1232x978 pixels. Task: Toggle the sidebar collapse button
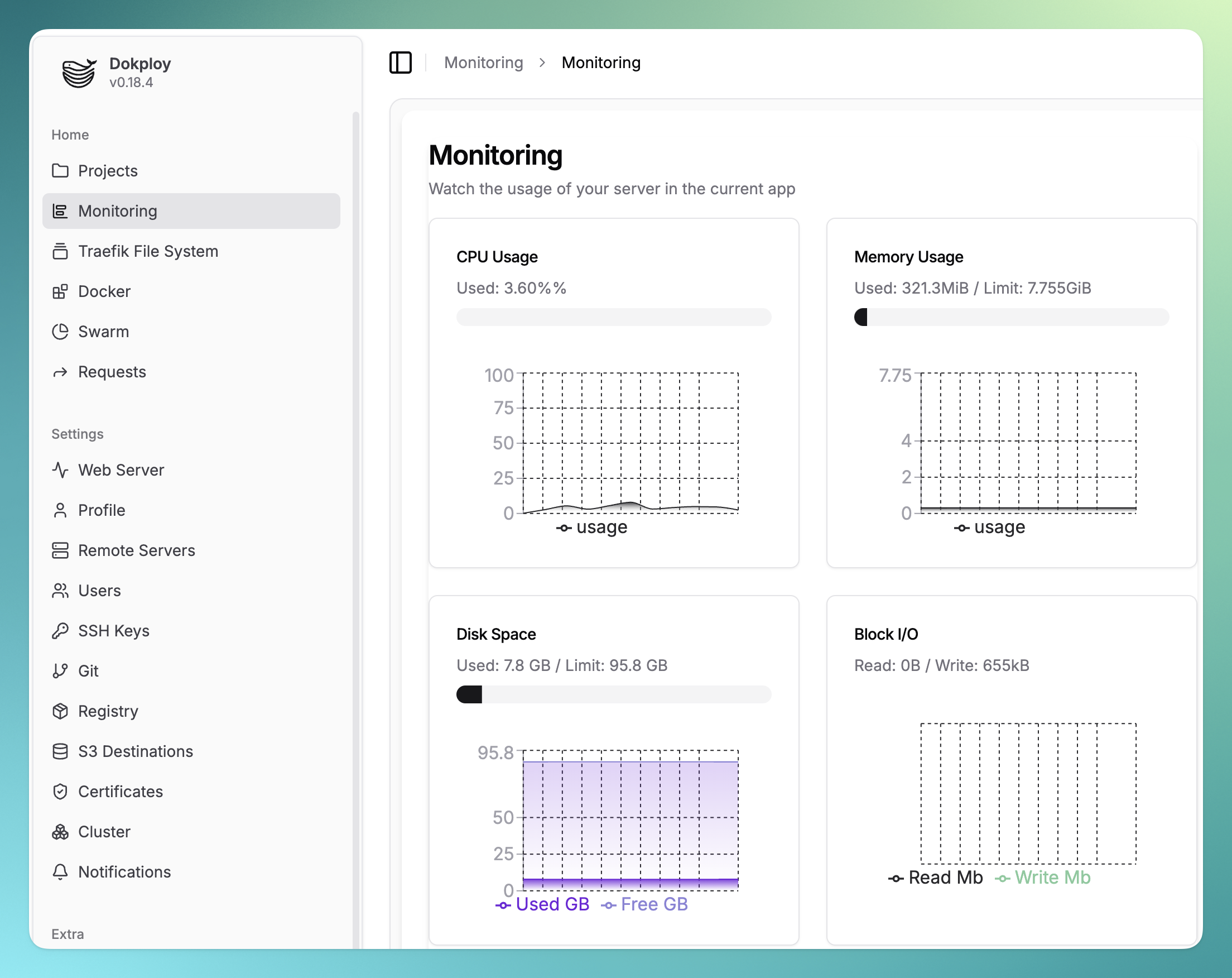(400, 62)
